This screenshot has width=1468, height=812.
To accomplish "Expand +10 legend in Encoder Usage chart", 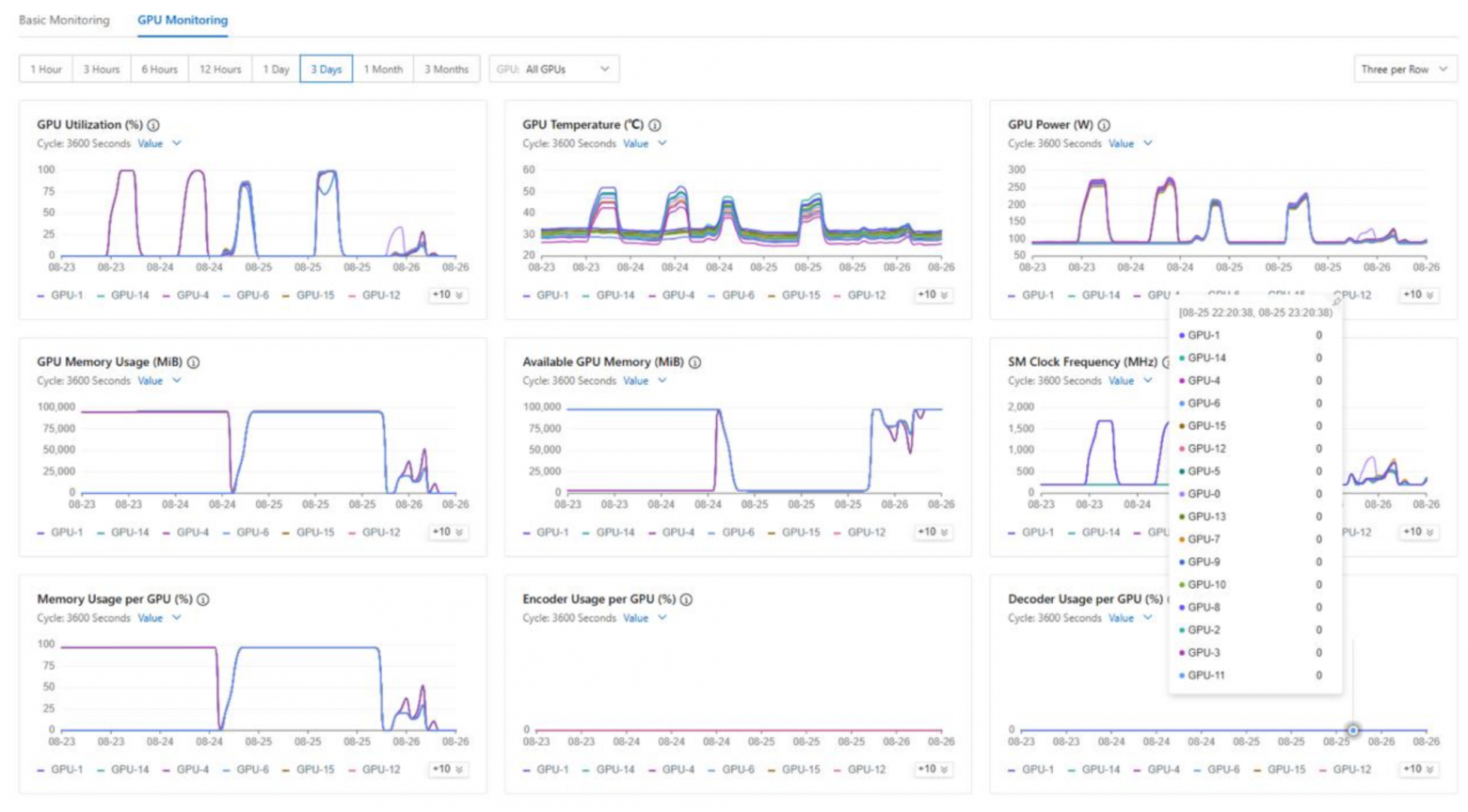I will tap(933, 769).
